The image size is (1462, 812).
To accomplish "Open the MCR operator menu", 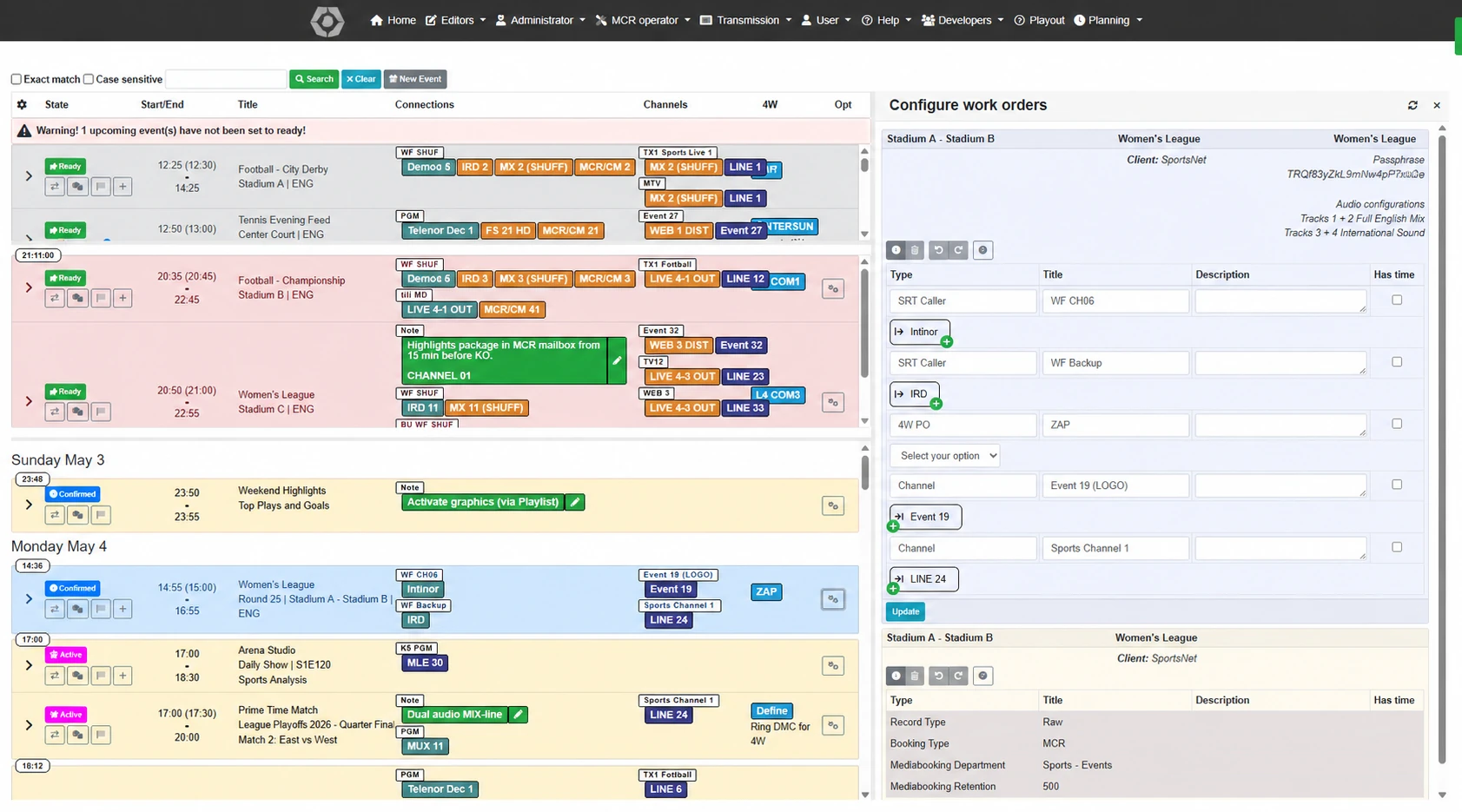I will pyautogui.click(x=643, y=20).
